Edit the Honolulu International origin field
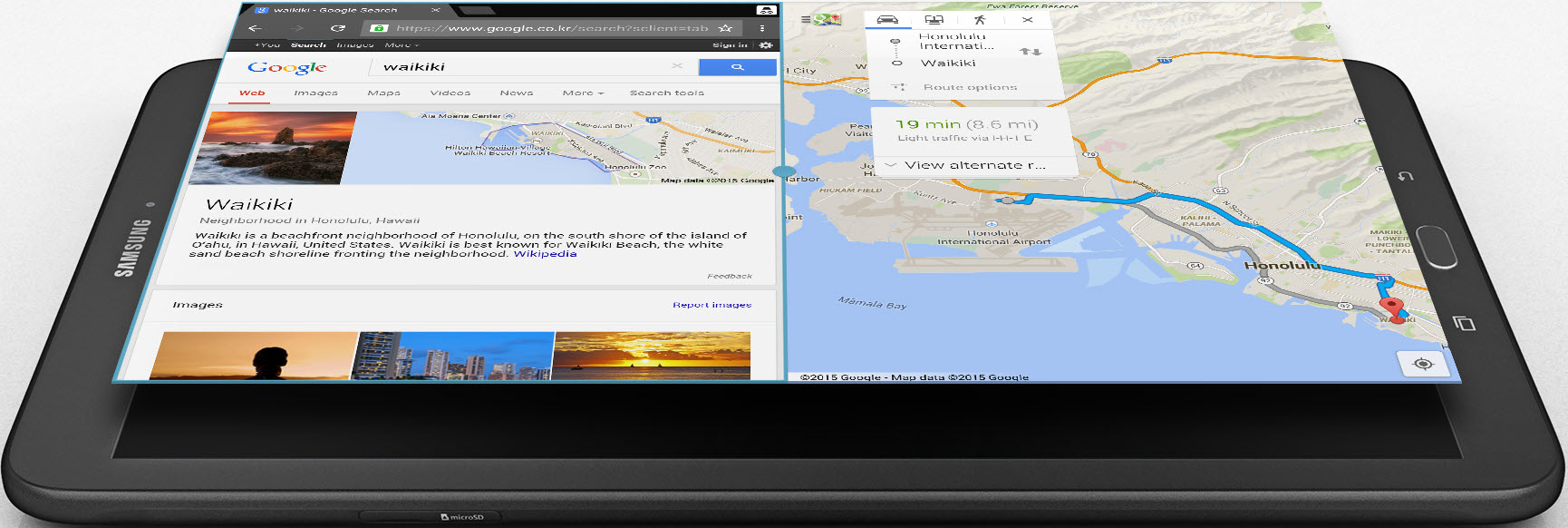Screen dimensions: 1568x528 [956, 41]
